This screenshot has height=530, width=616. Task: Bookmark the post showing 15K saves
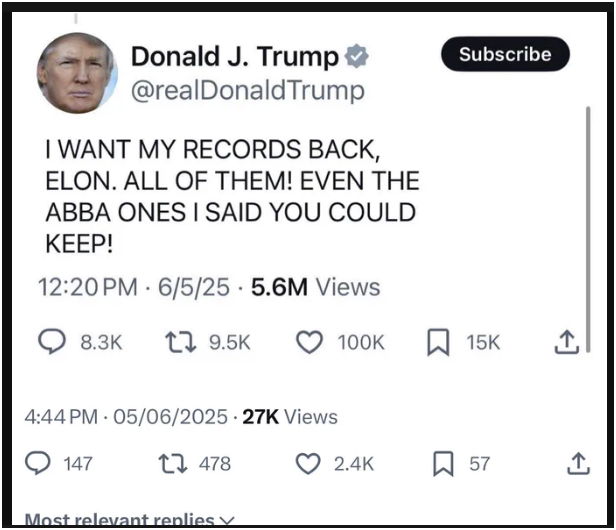438,342
